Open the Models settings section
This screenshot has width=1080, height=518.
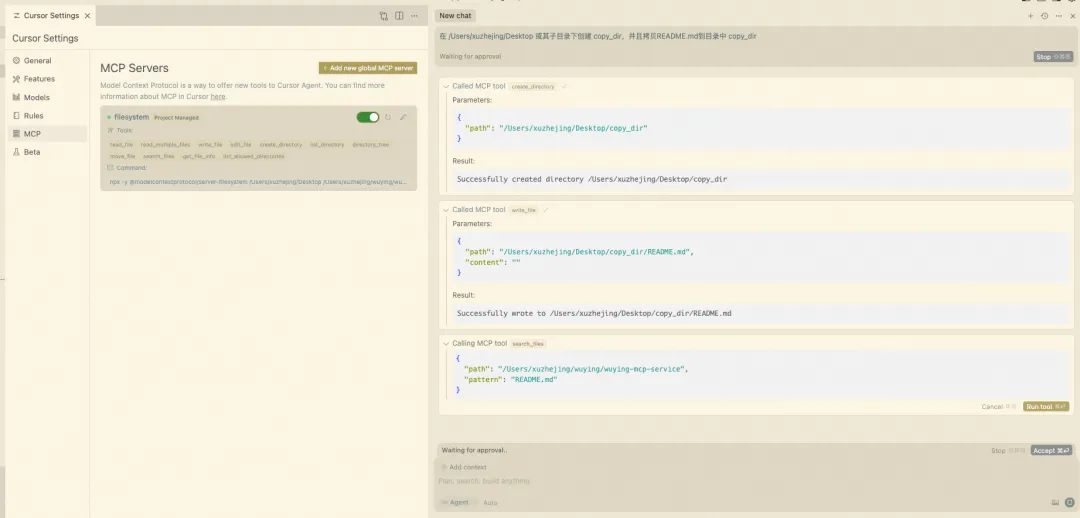[x=36, y=97]
